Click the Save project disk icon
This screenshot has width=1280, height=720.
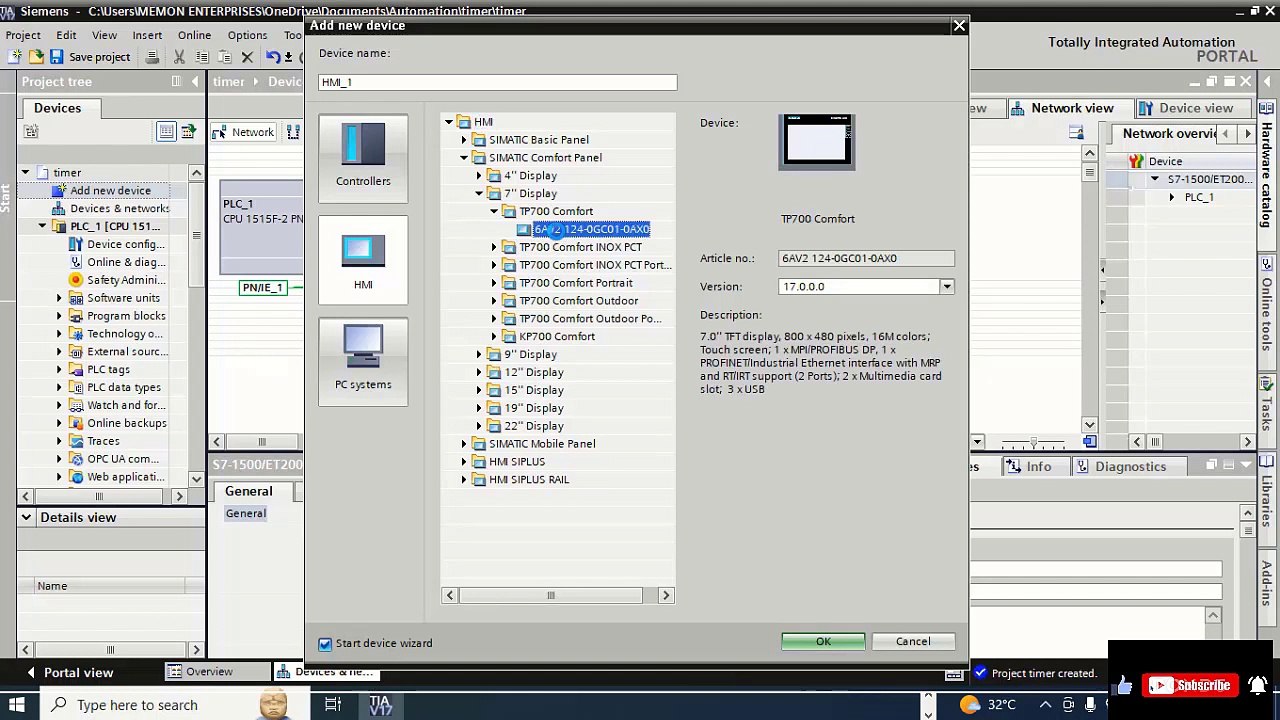point(57,57)
